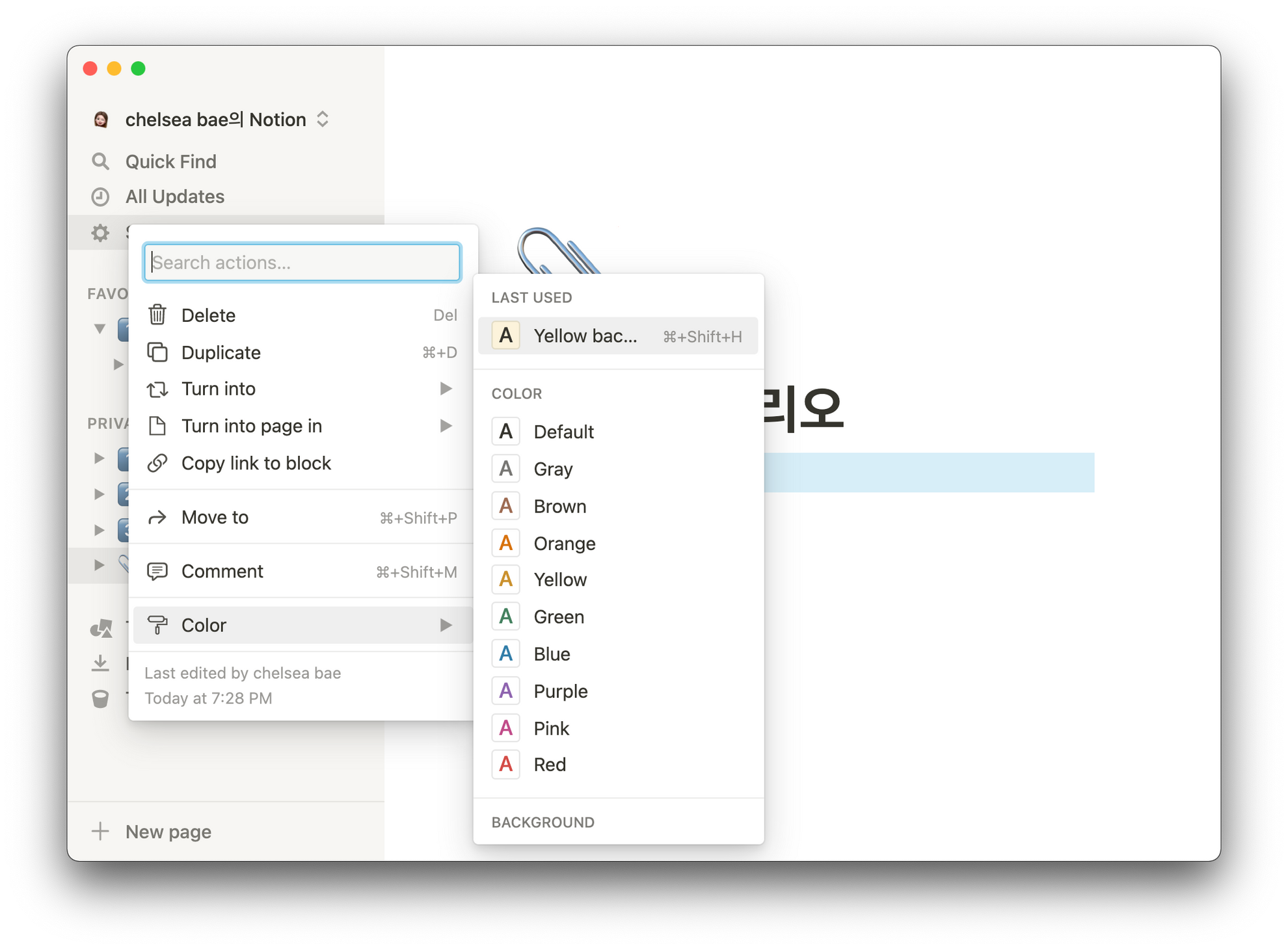Collapse the expanded Favorites page triangle
Screen dimensions: 1288x950
click(100, 328)
